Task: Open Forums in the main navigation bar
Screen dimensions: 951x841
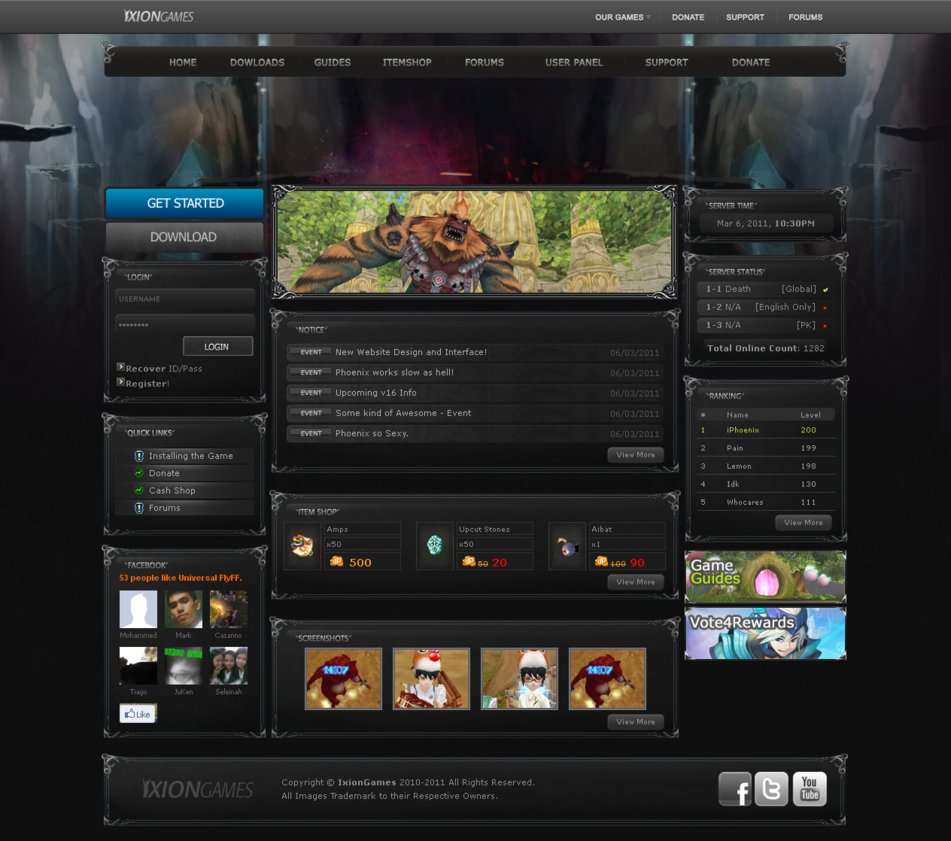Action: tap(484, 62)
